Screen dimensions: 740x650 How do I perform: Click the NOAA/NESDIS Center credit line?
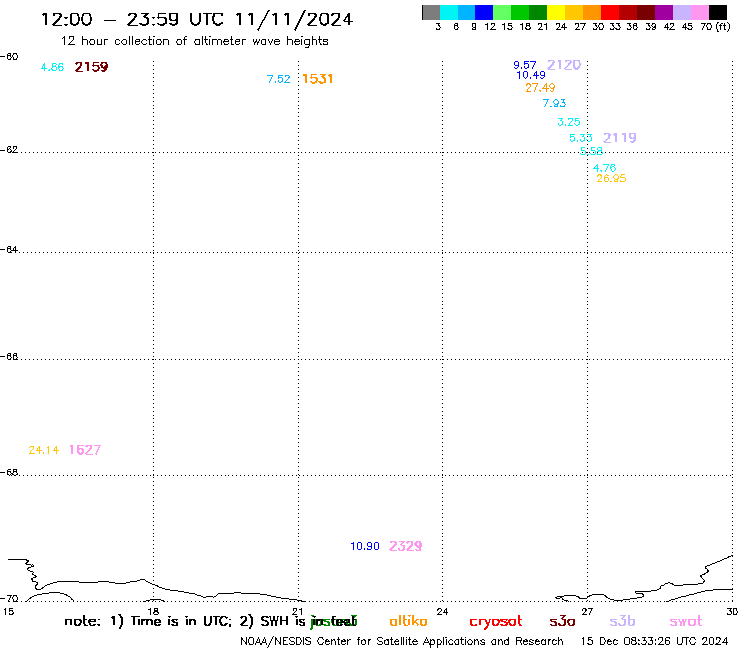pyautogui.click(x=402, y=642)
